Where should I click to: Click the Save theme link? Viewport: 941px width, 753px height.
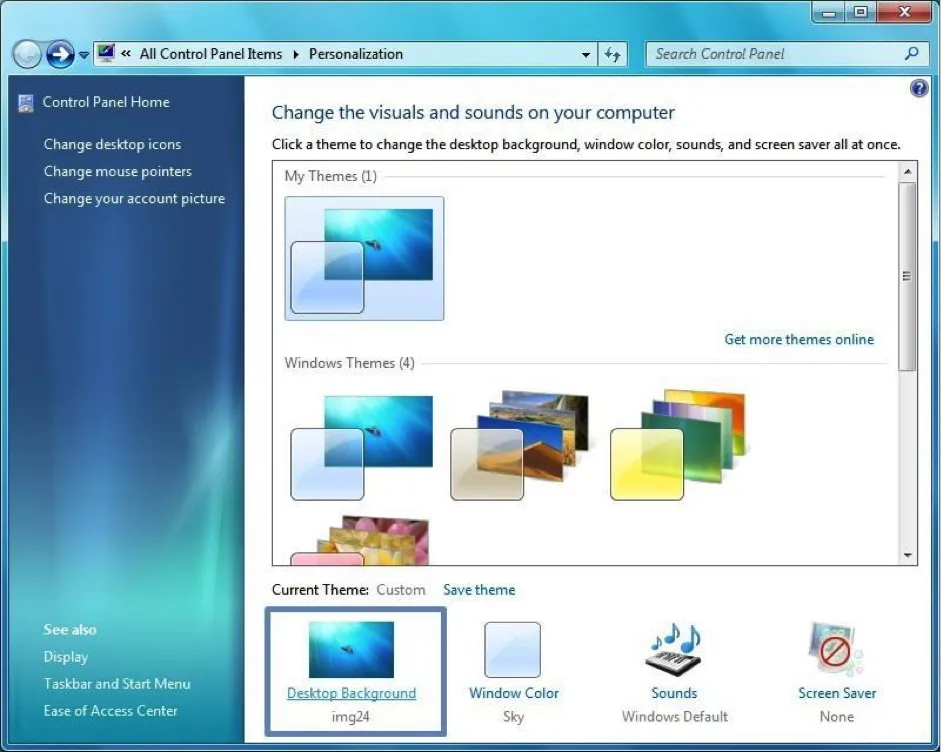pos(479,590)
